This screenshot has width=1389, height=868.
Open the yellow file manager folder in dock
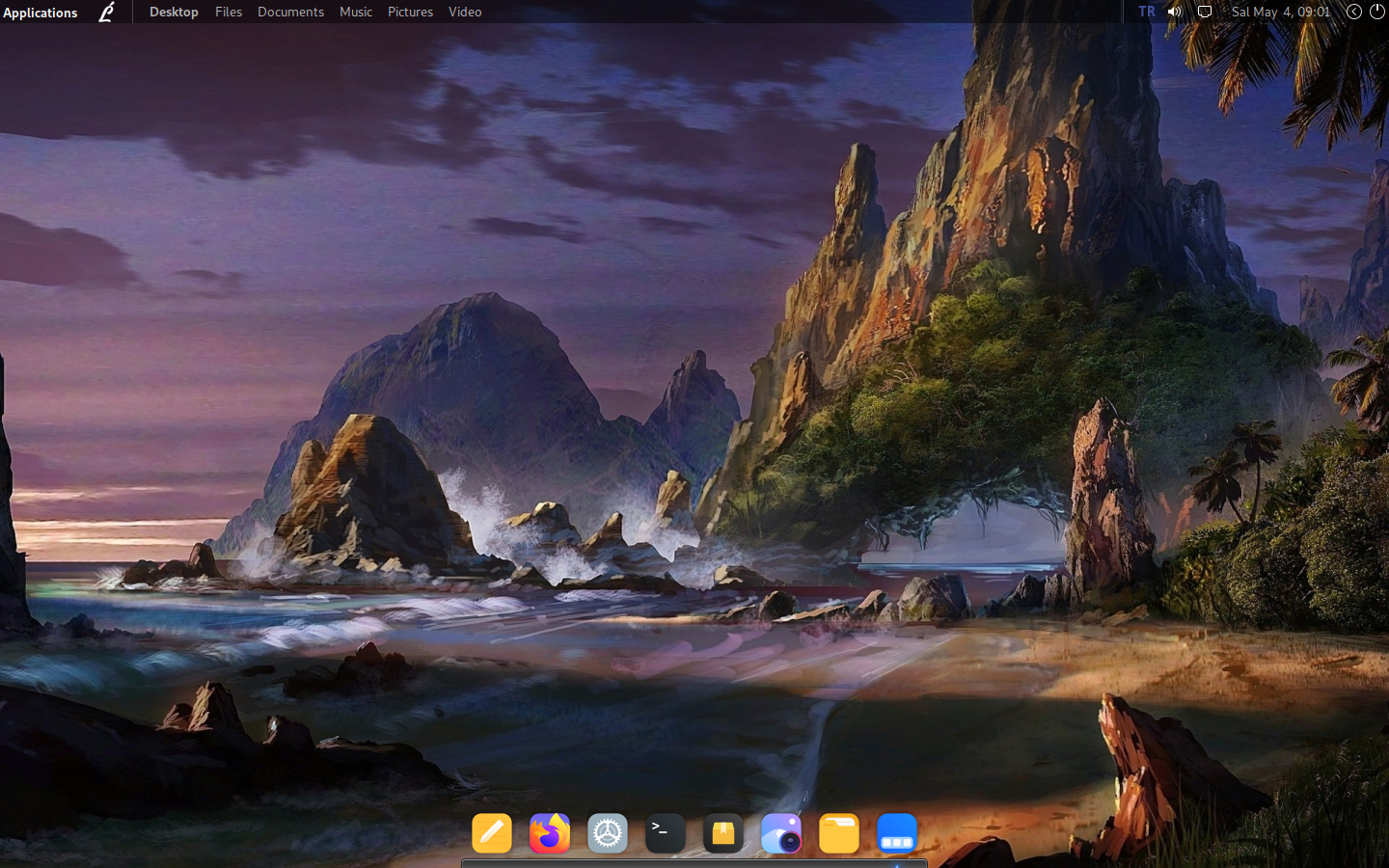[839, 833]
